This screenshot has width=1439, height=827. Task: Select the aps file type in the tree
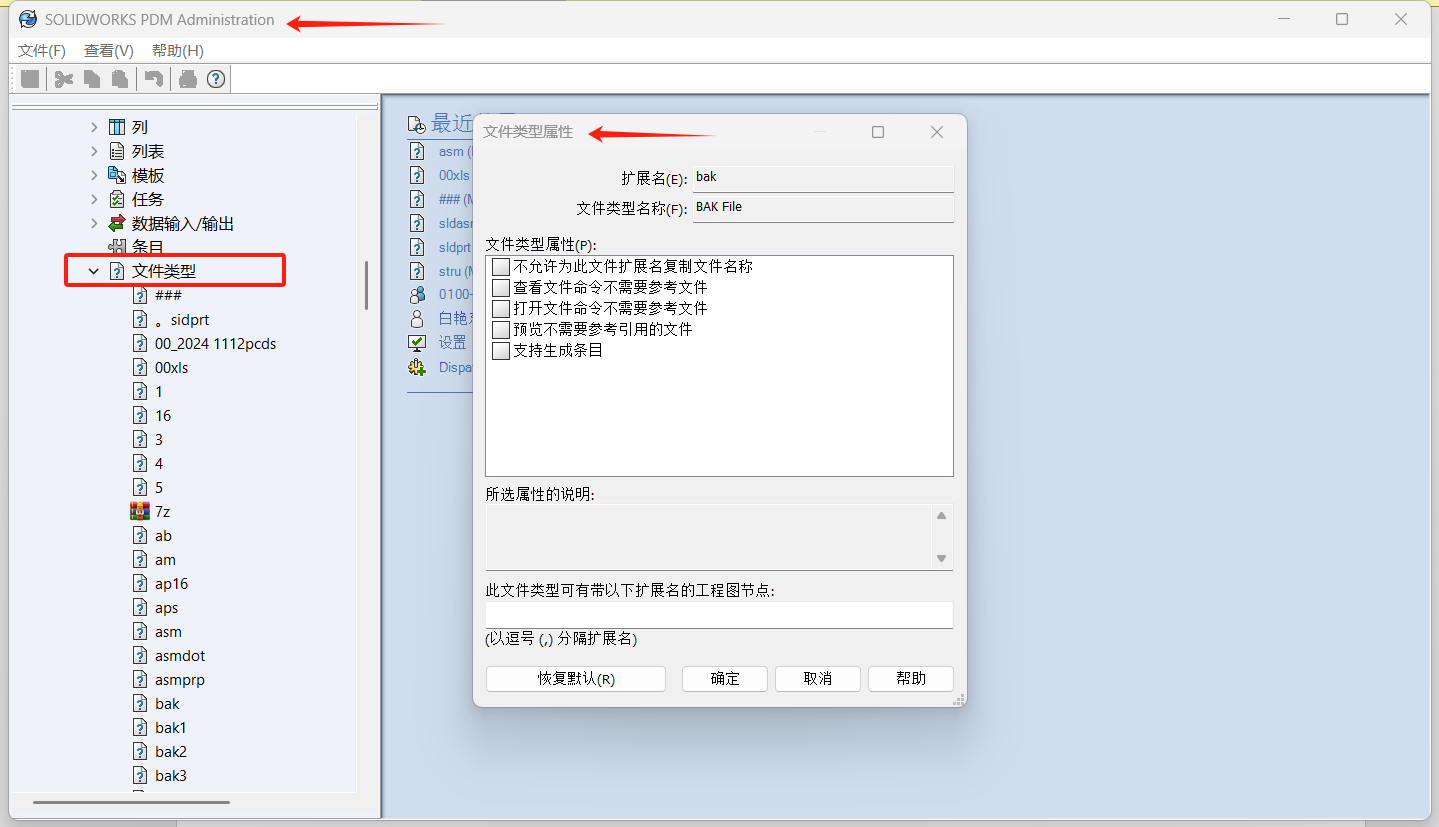[167, 607]
